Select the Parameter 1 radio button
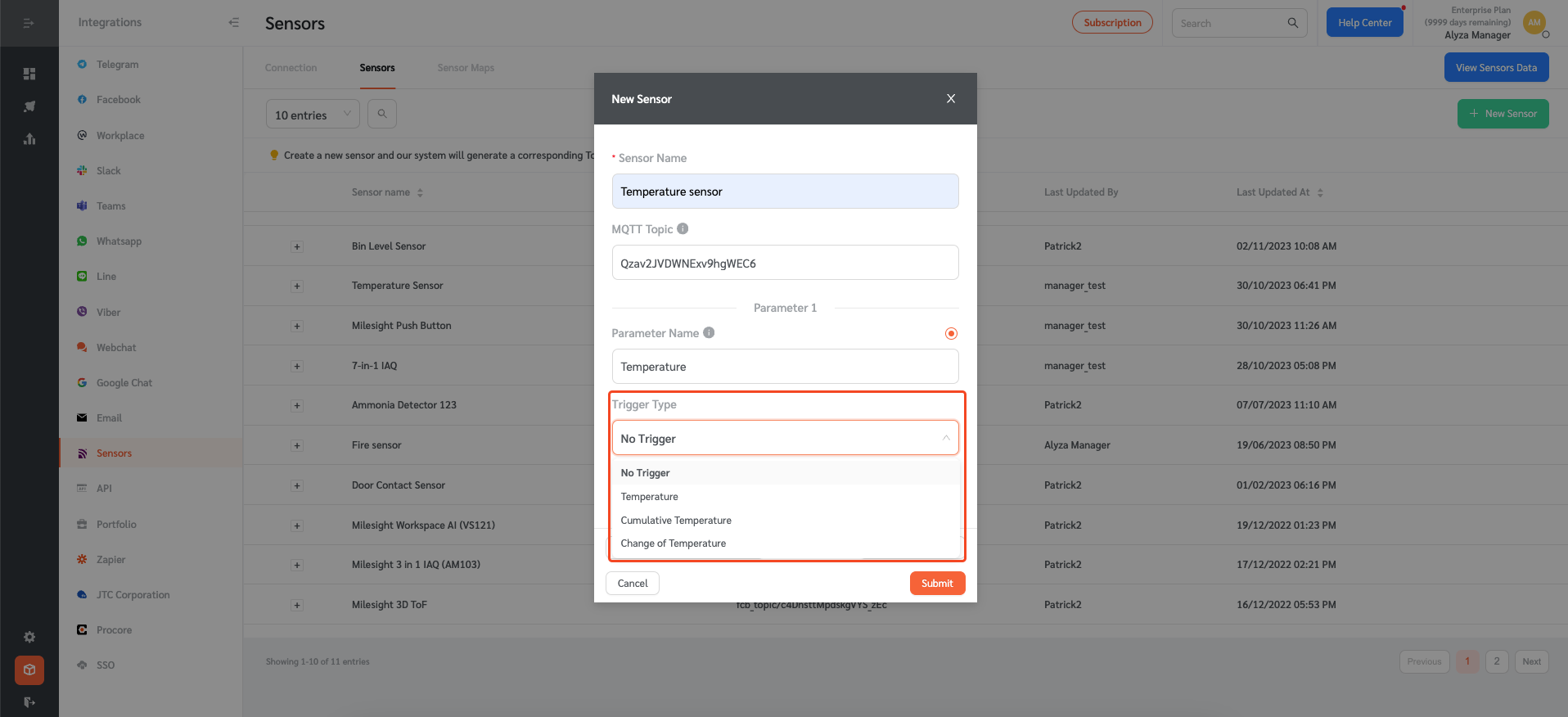The height and width of the screenshot is (717, 1568). (x=951, y=333)
